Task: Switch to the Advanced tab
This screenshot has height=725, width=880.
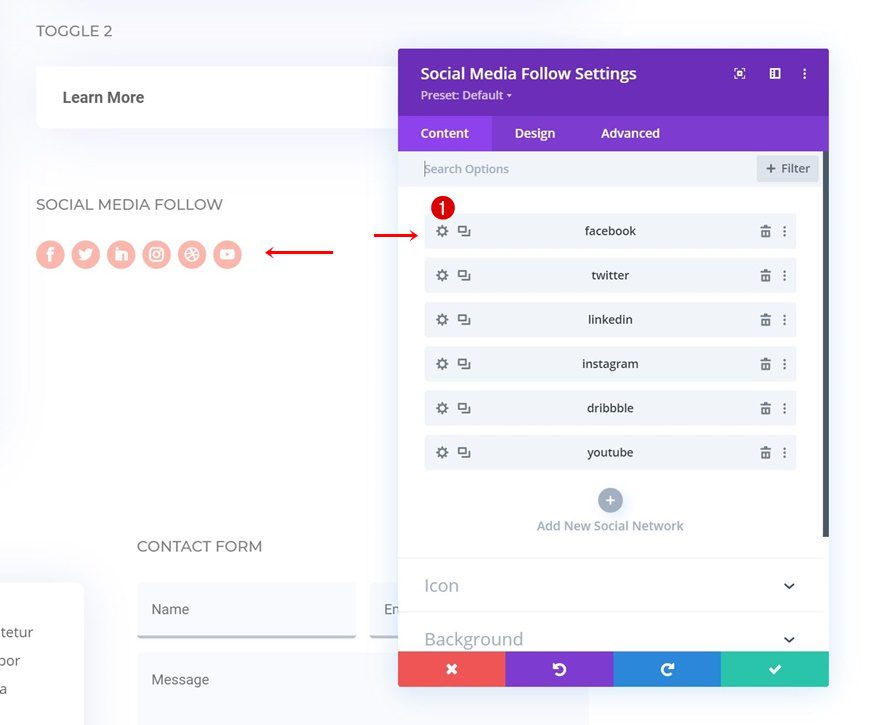Action: [630, 134]
